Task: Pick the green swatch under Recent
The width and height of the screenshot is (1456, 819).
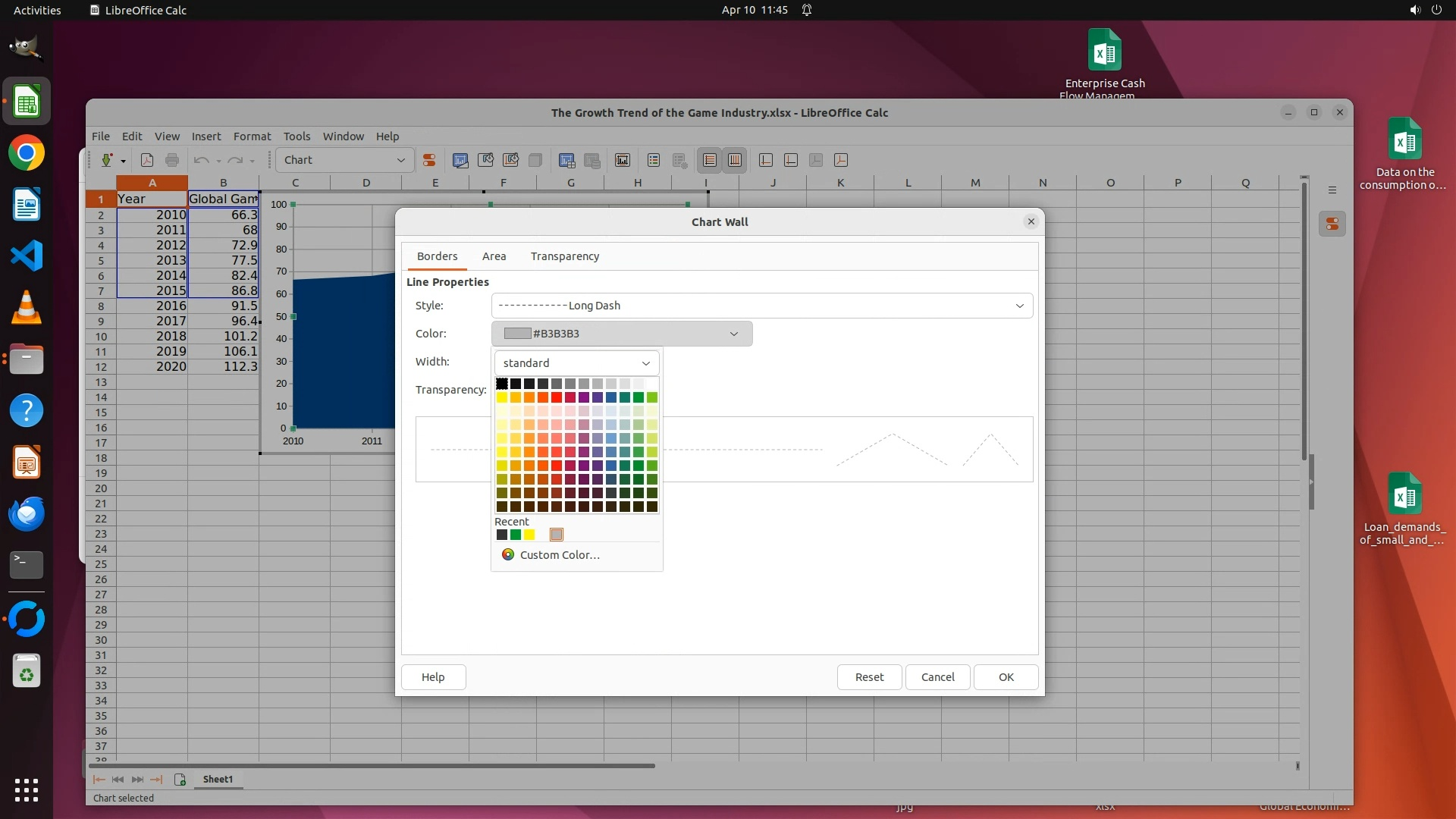Action: pos(516,535)
